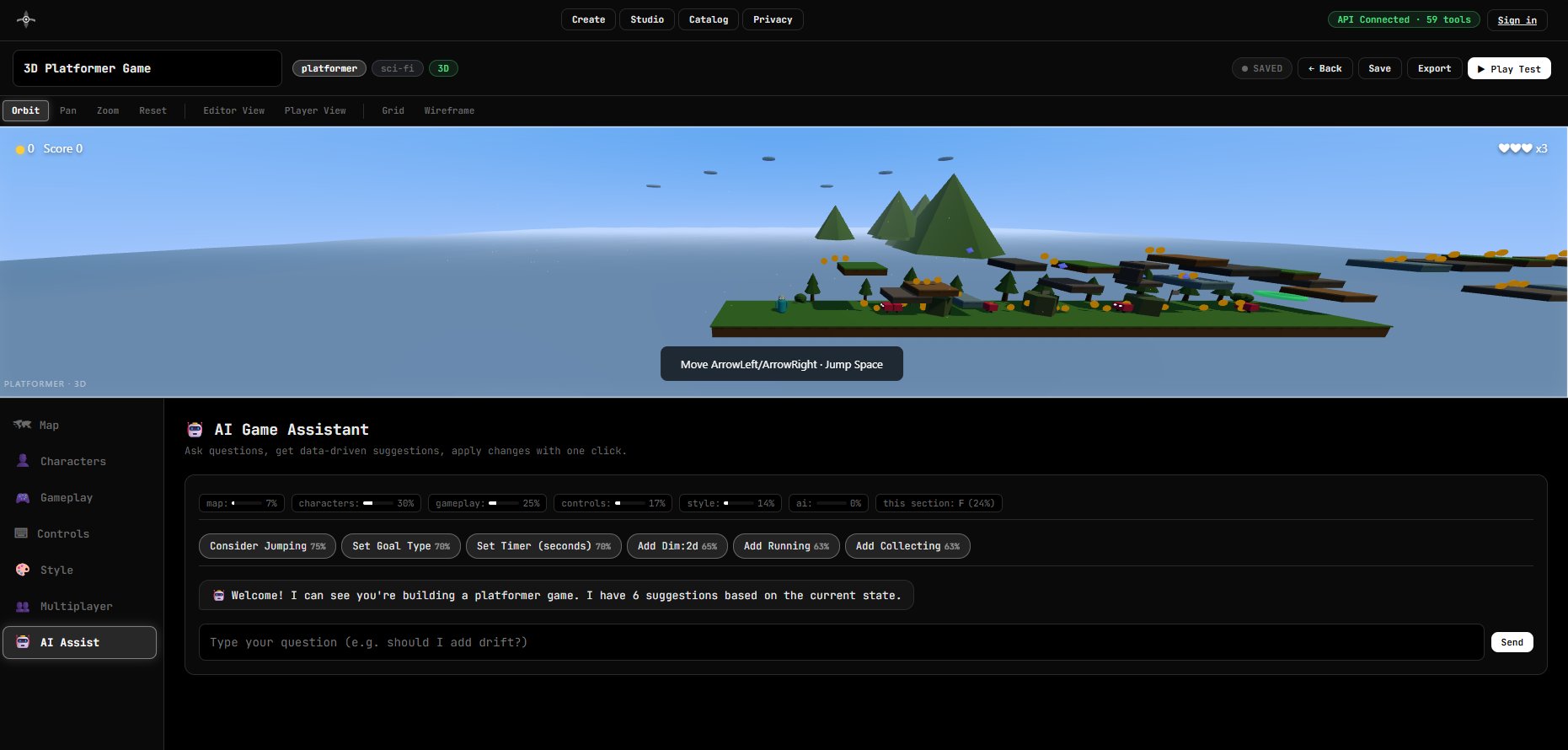Screen dimensions: 1568x750
Task: Switch to Player View
Action: pyautogui.click(x=315, y=110)
